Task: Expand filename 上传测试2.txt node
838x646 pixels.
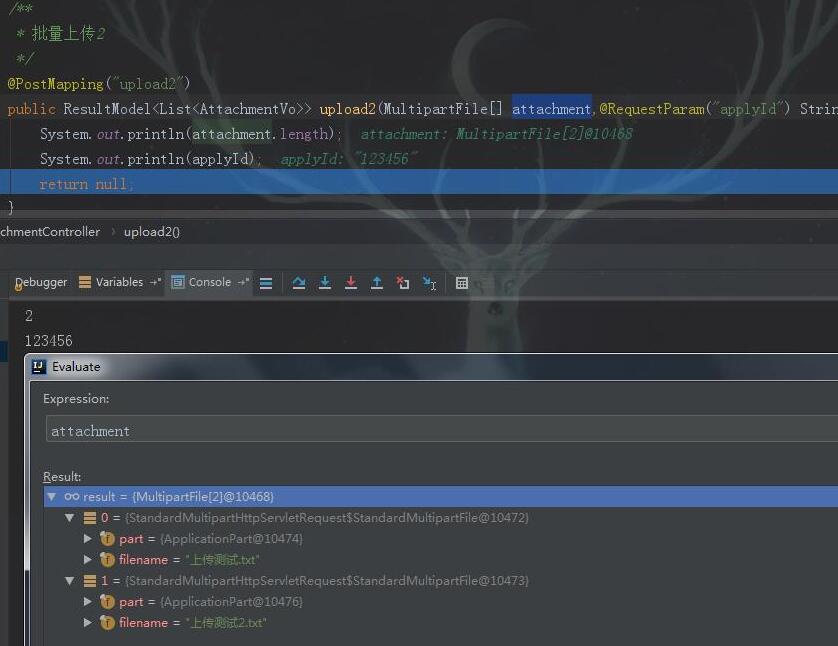Action: point(88,622)
